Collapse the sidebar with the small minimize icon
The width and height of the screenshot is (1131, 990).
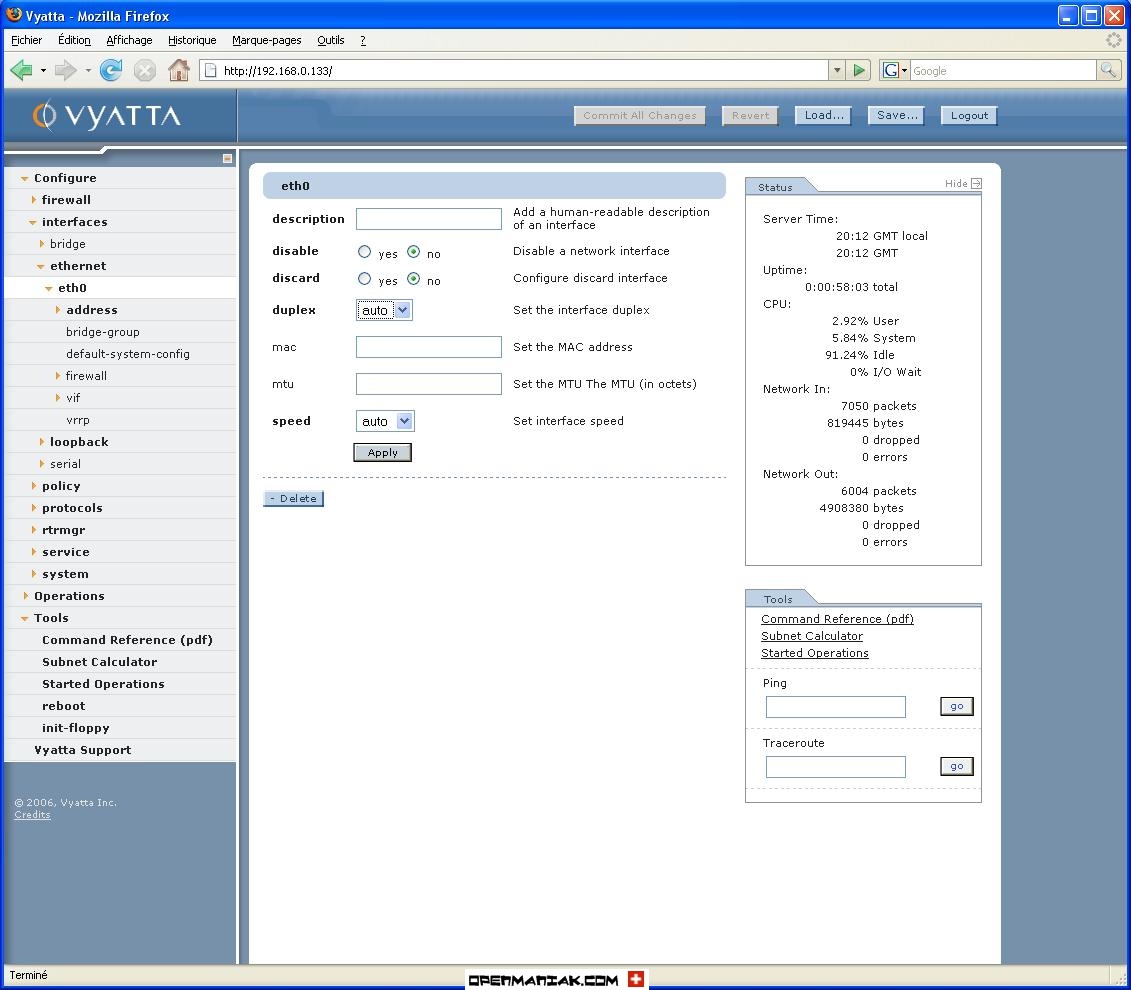click(227, 158)
